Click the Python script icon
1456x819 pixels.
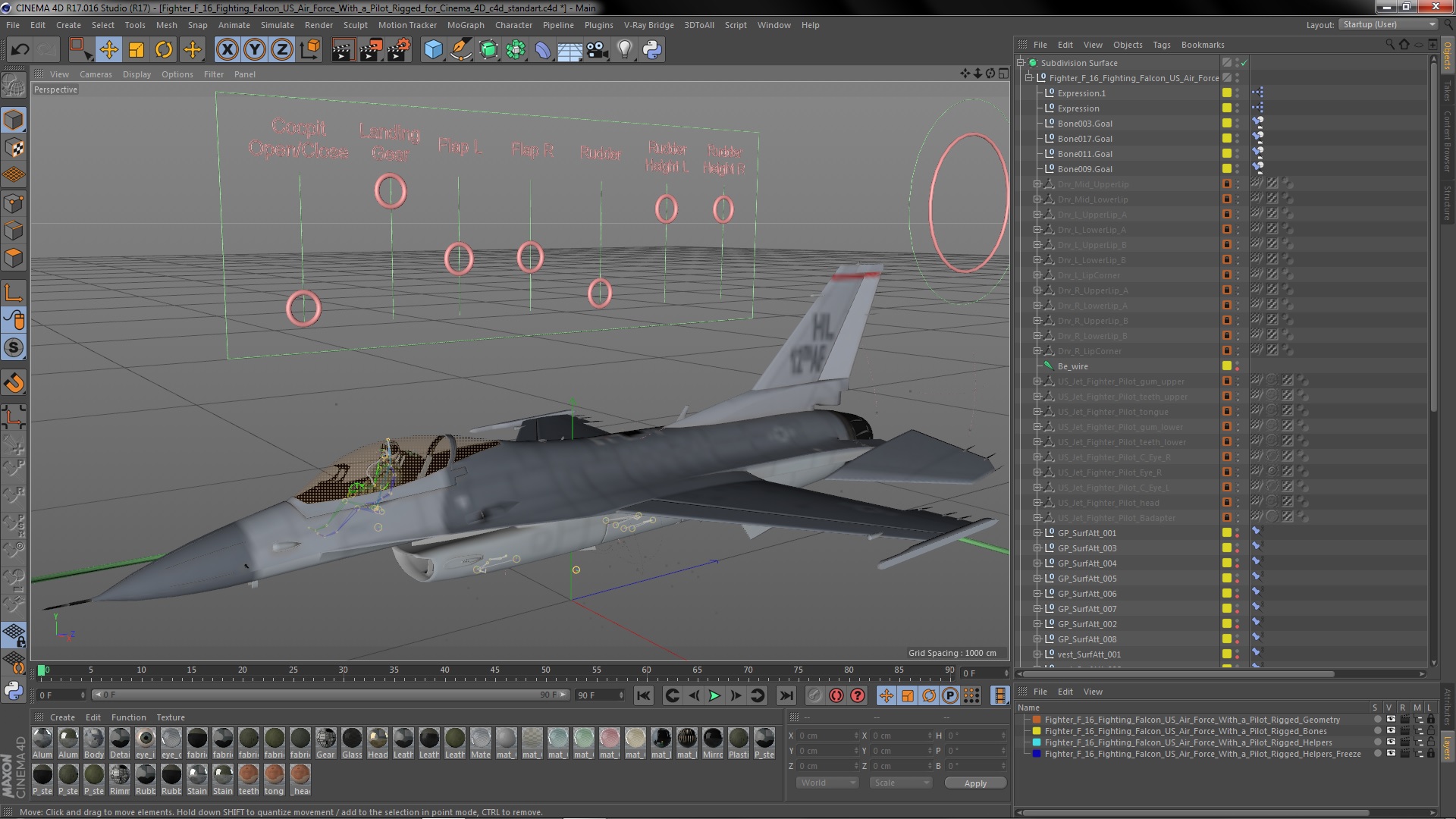652,50
